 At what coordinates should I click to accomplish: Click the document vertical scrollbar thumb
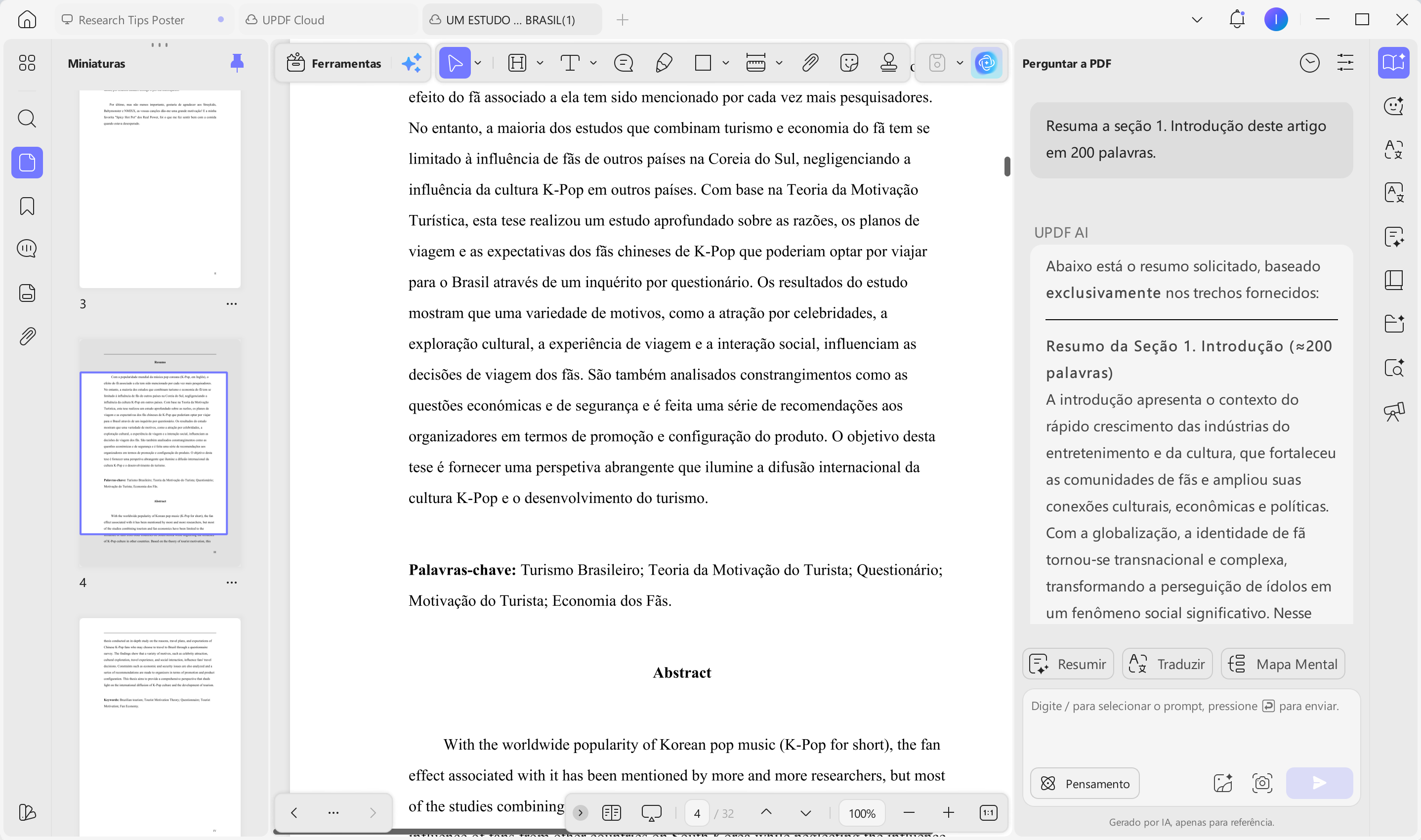pyautogui.click(x=1007, y=167)
